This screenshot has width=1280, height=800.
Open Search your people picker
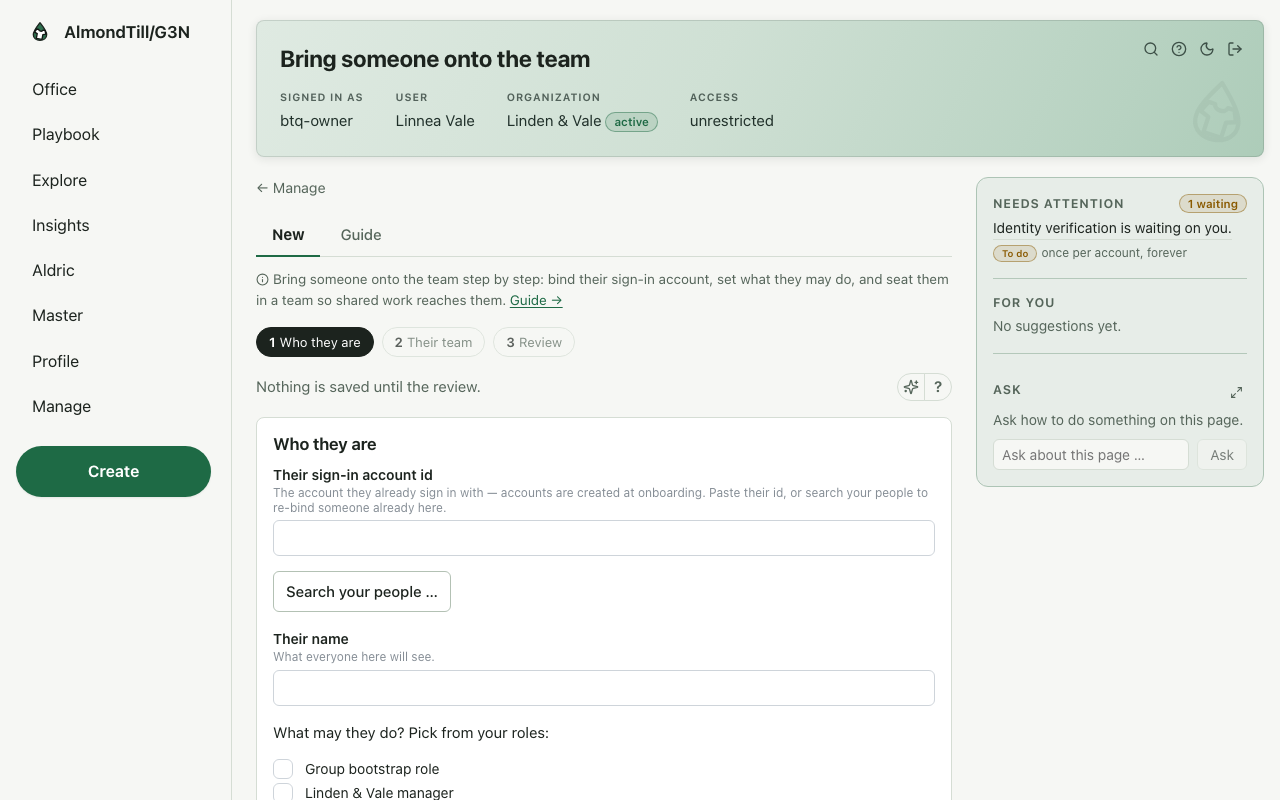(x=362, y=591)
